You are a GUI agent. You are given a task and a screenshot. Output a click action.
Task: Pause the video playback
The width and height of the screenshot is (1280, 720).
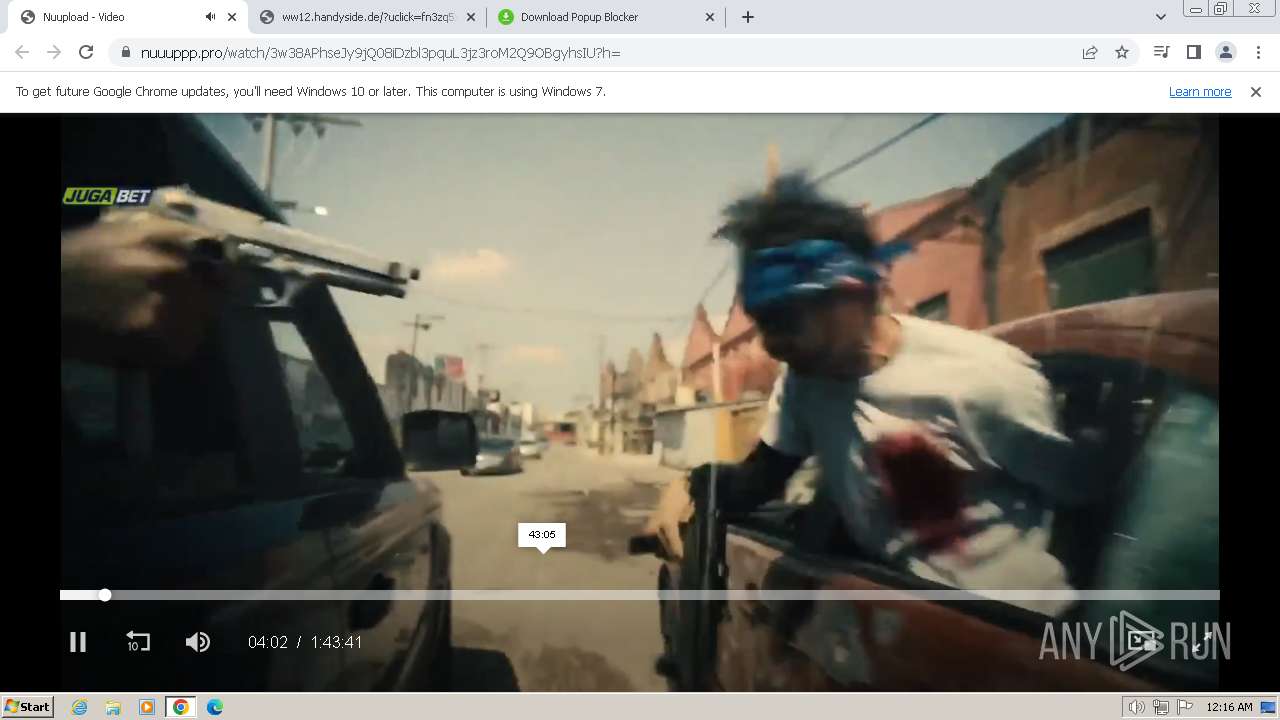(x=78, y=642)
